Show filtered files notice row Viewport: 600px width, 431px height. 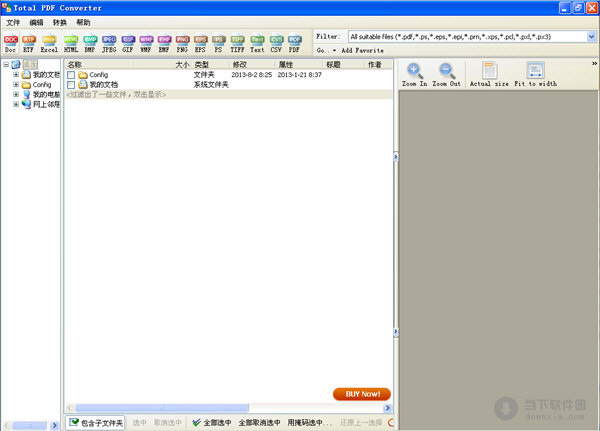(228, 95)
